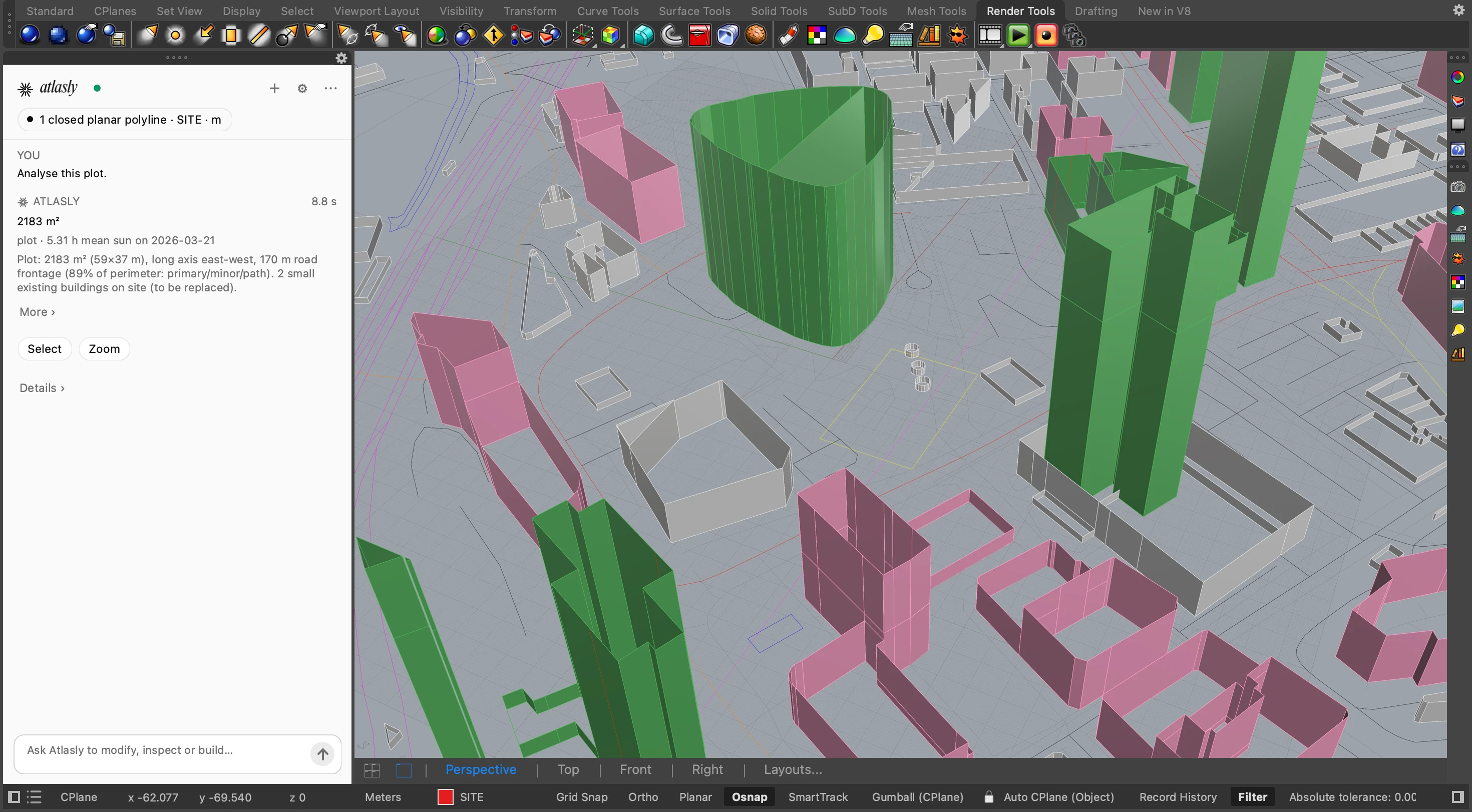The height and width of the screenshot is (812, 1472).
Task: Switch to the Mesh Tools toolbar tab
Action: coord(936,11)
